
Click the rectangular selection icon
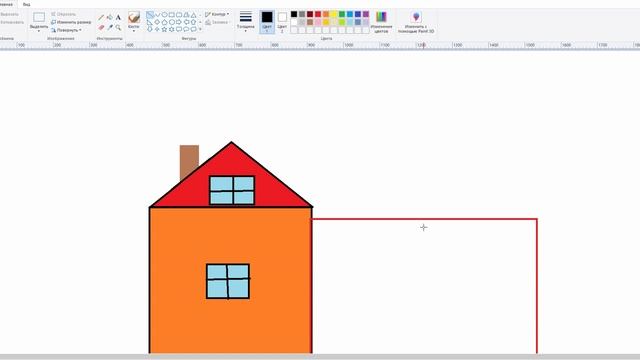(x=39, y=17)
